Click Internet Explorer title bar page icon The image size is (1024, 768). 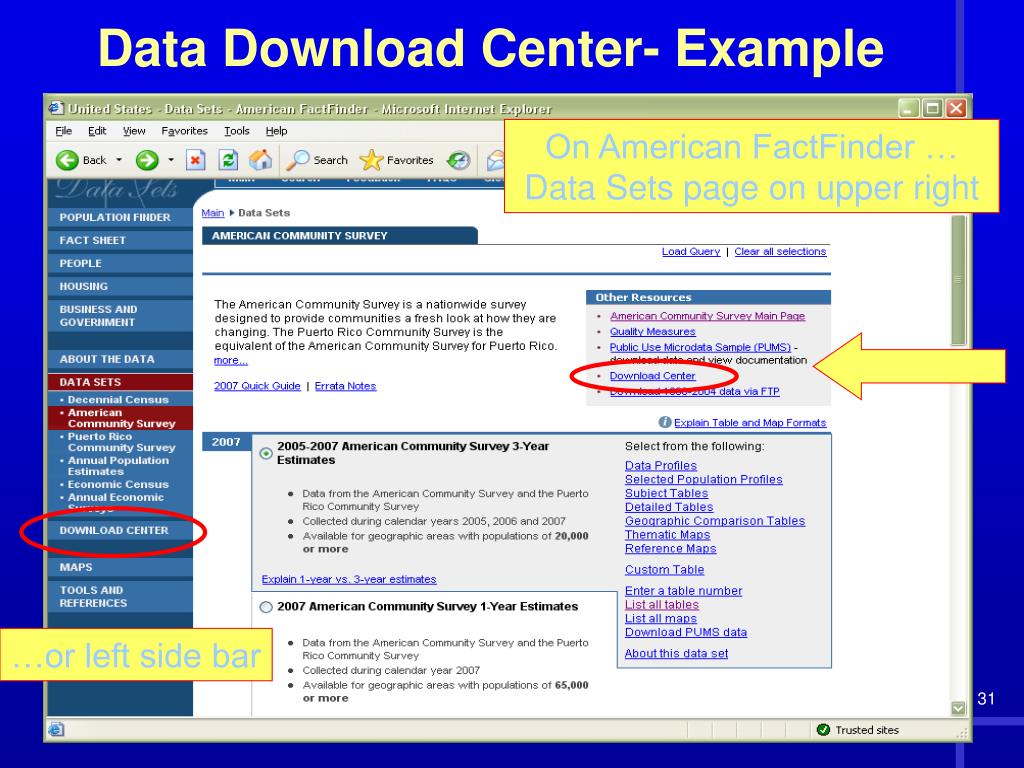(57, 108)
